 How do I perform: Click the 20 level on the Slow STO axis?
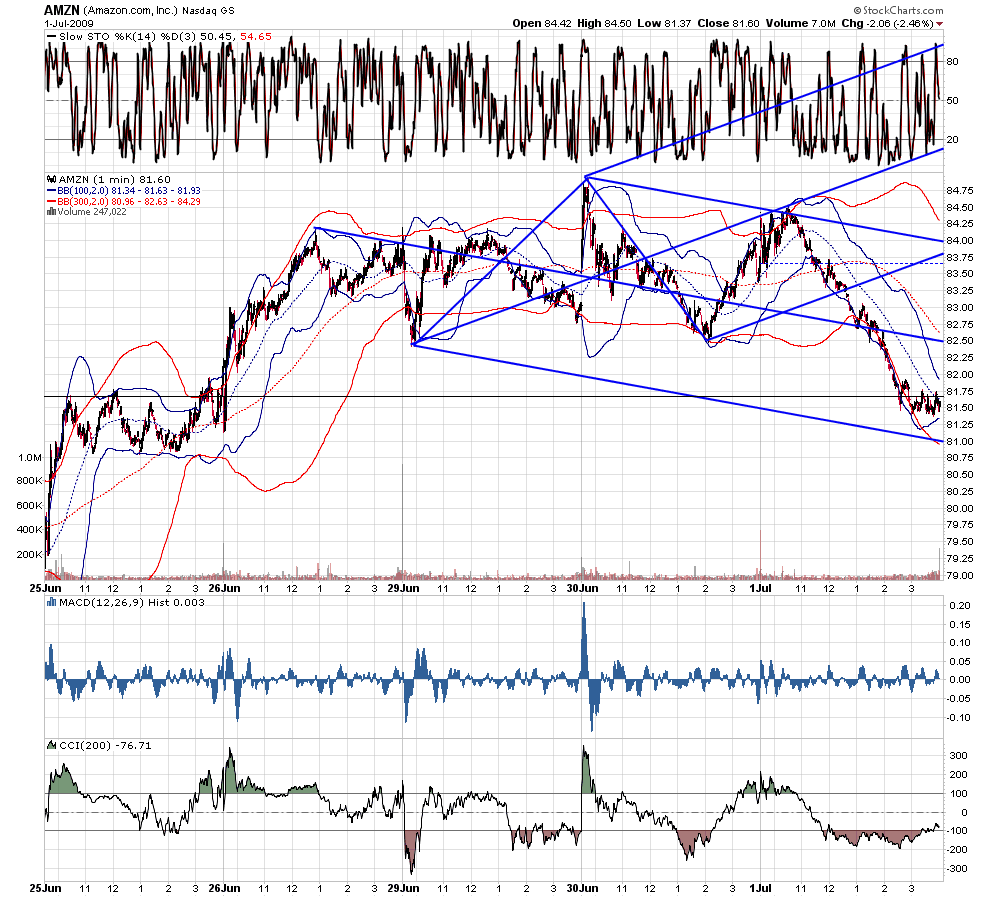(x=952, y=140)
